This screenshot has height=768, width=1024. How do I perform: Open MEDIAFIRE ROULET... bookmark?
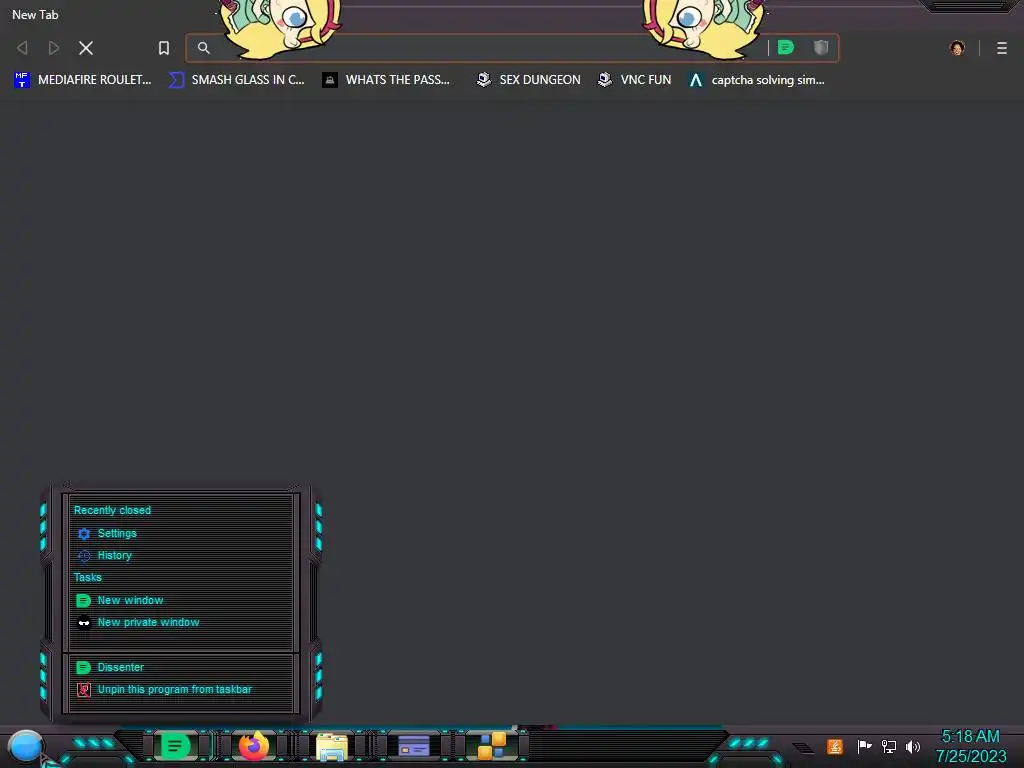pyautogui.click(x=82, y=80)
